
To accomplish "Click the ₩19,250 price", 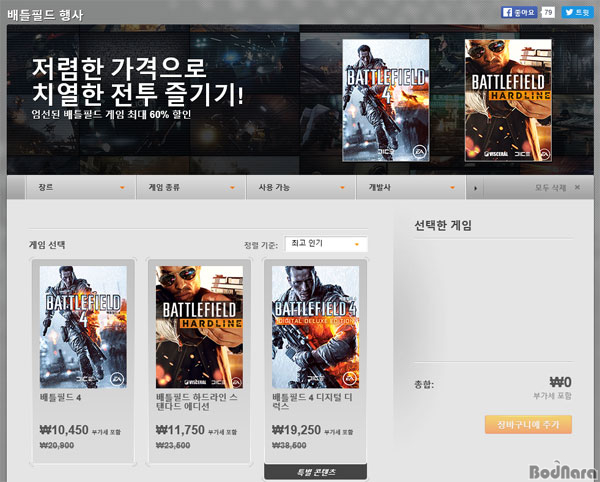I will coord(296,430).
